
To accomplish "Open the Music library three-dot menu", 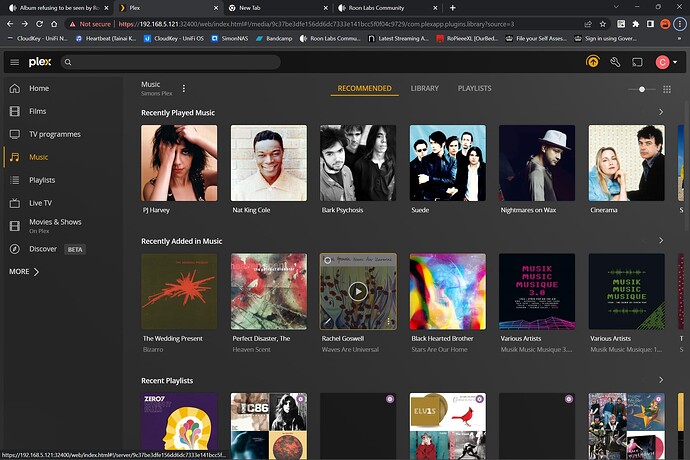I will [184, 88].
